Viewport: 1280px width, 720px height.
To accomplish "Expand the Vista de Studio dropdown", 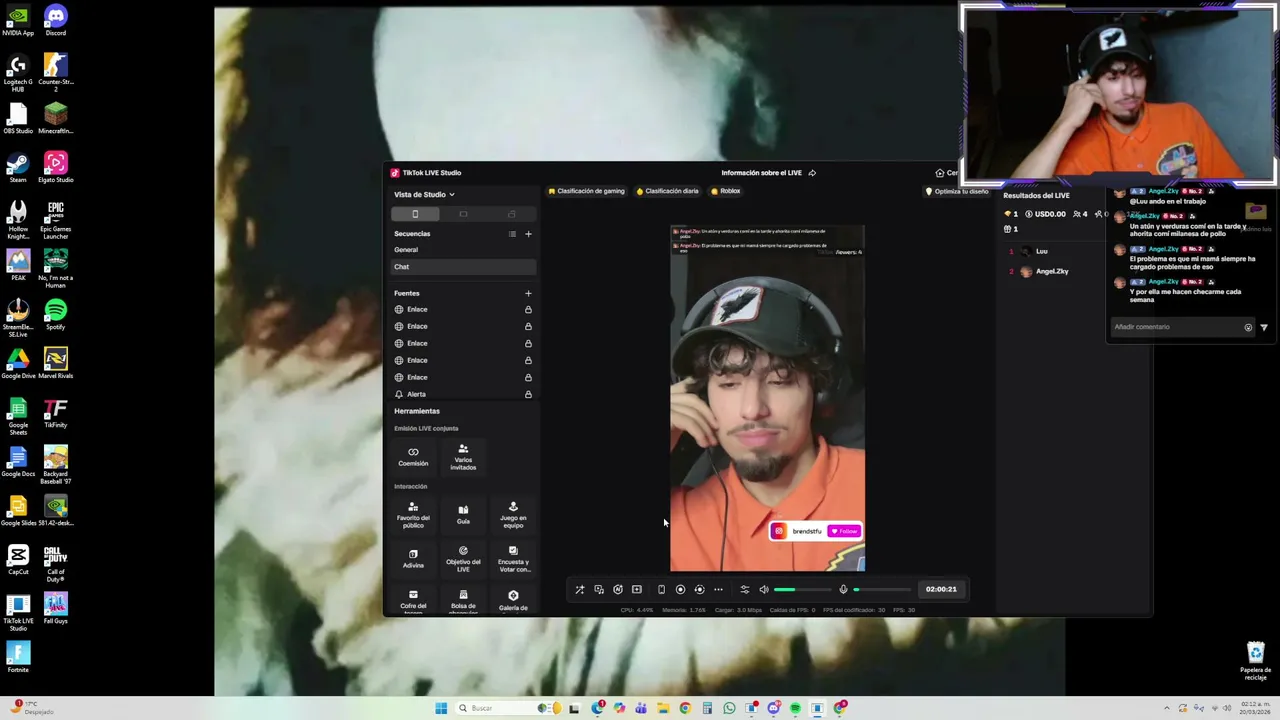I will (424, 195).
